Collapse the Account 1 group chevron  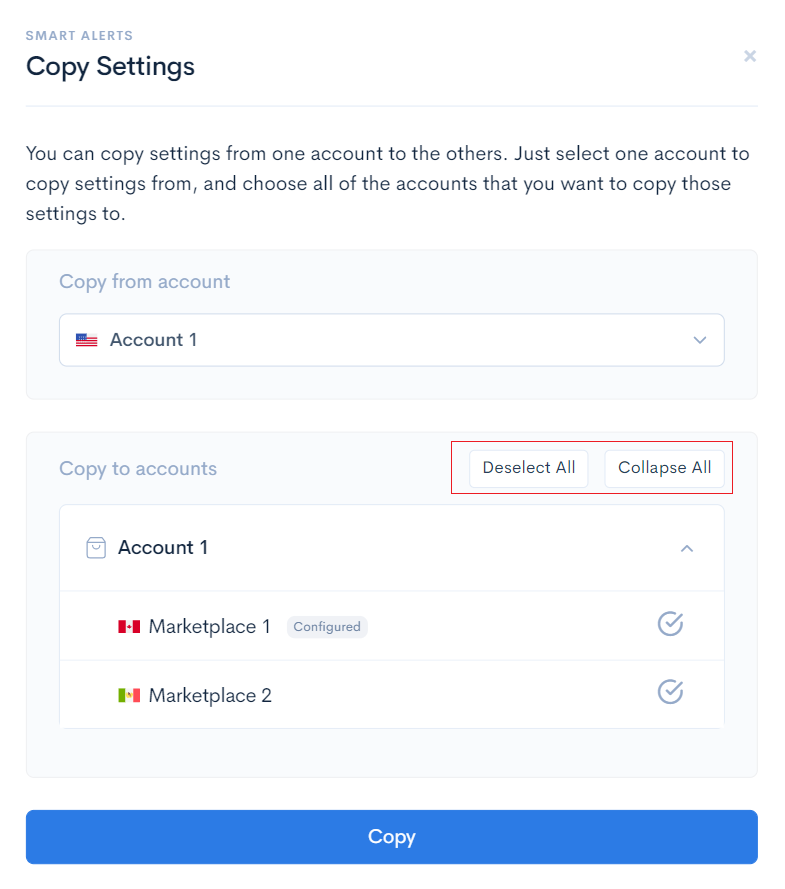pyautogui.click(x=687, y=548)
